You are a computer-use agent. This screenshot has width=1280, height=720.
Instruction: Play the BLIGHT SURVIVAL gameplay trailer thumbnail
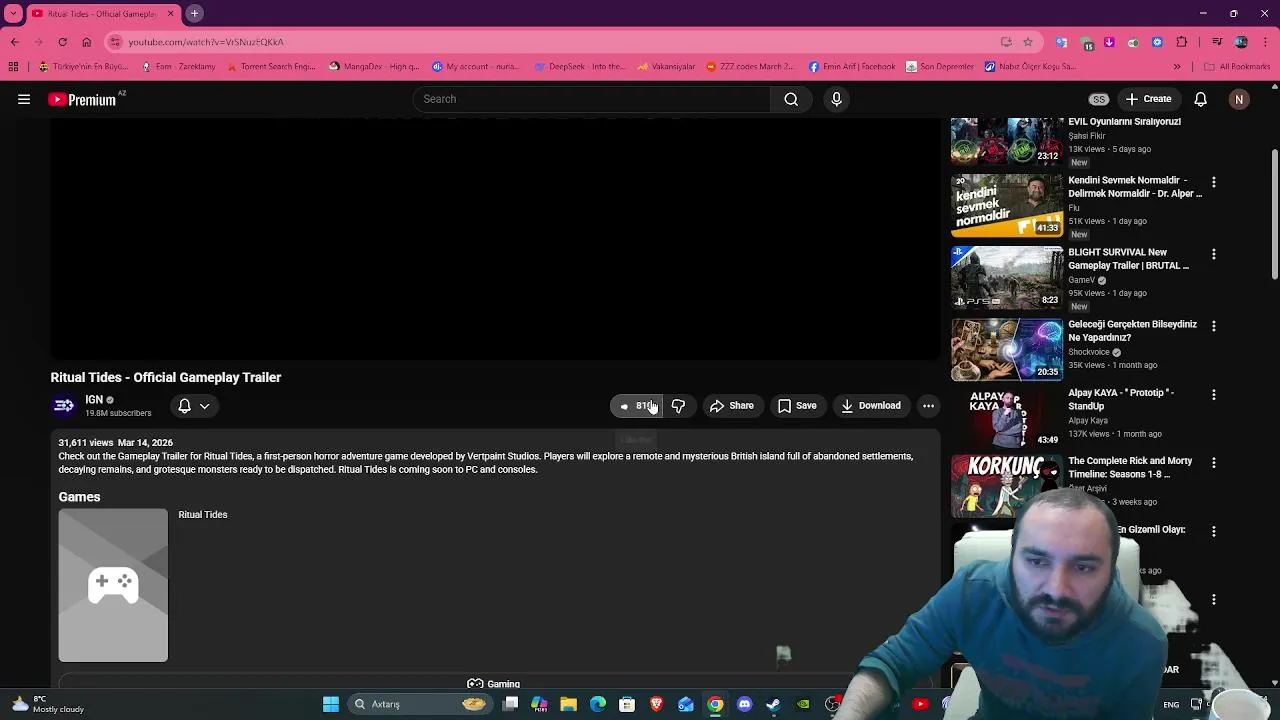1007,277
